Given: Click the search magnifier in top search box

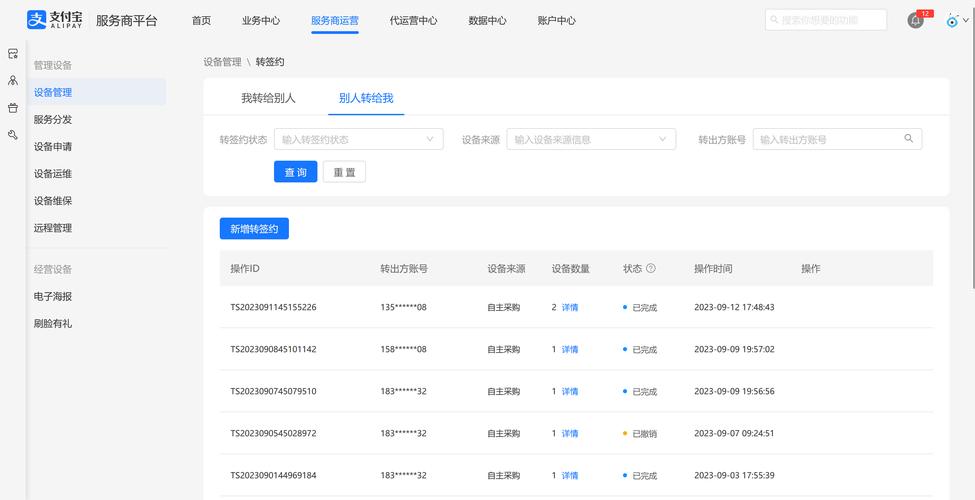Looking at the screenshot, I should pos(774,20).
